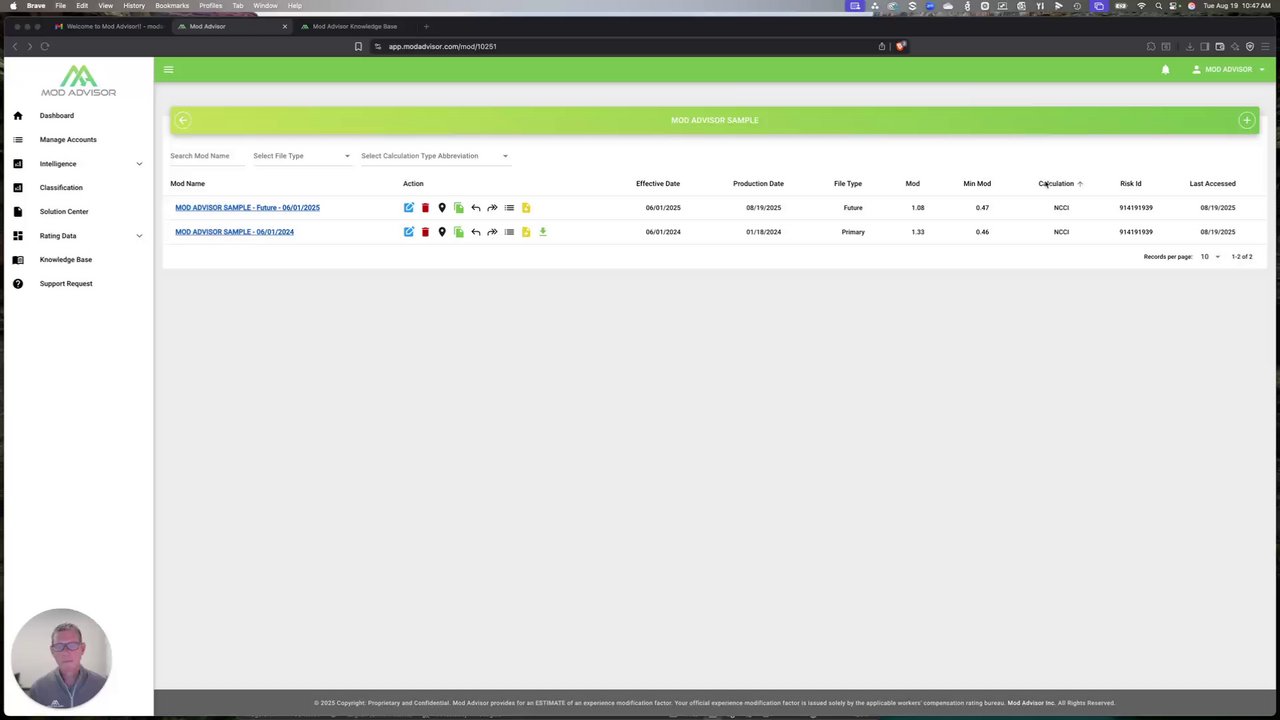1280x720 pixels.
Task: Click the Search Mod Name field
Action: [205, 156]
